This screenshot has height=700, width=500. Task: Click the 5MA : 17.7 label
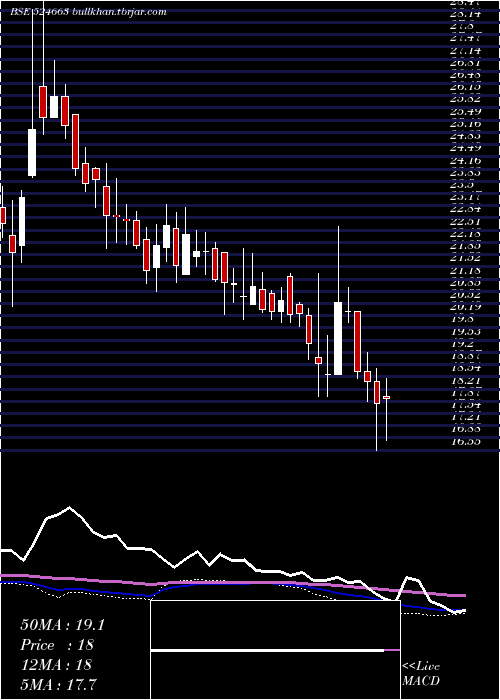[59, 684]
